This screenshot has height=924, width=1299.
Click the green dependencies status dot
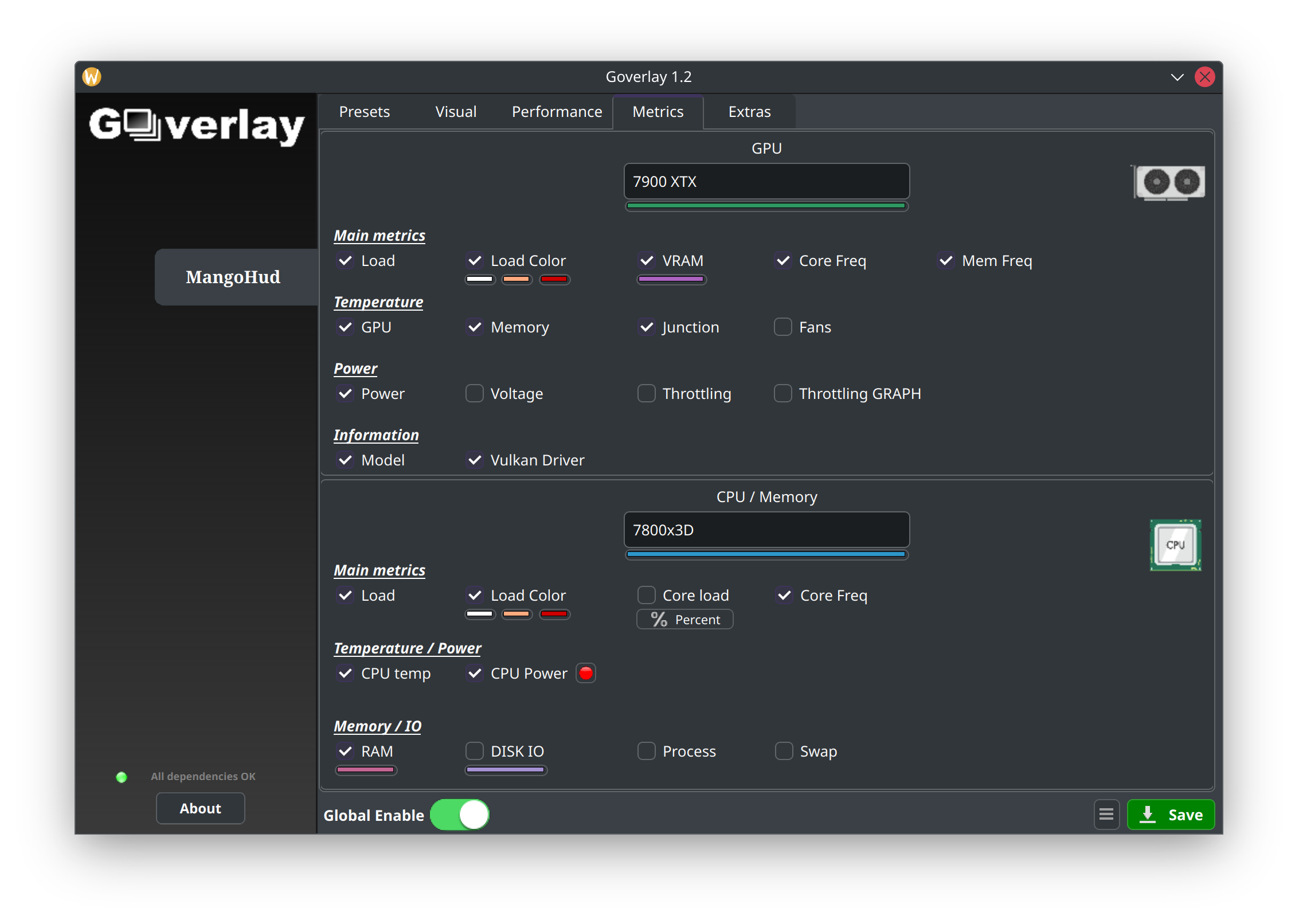[x=122, y=777]
